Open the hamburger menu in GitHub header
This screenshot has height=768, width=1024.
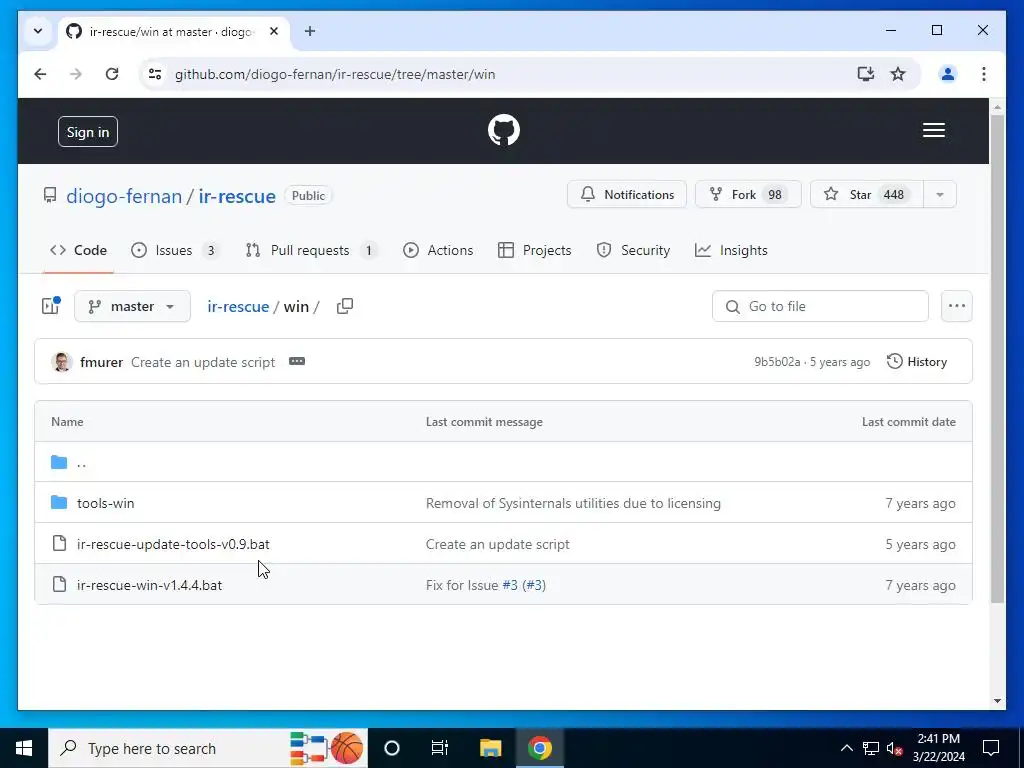click(934, 130)
